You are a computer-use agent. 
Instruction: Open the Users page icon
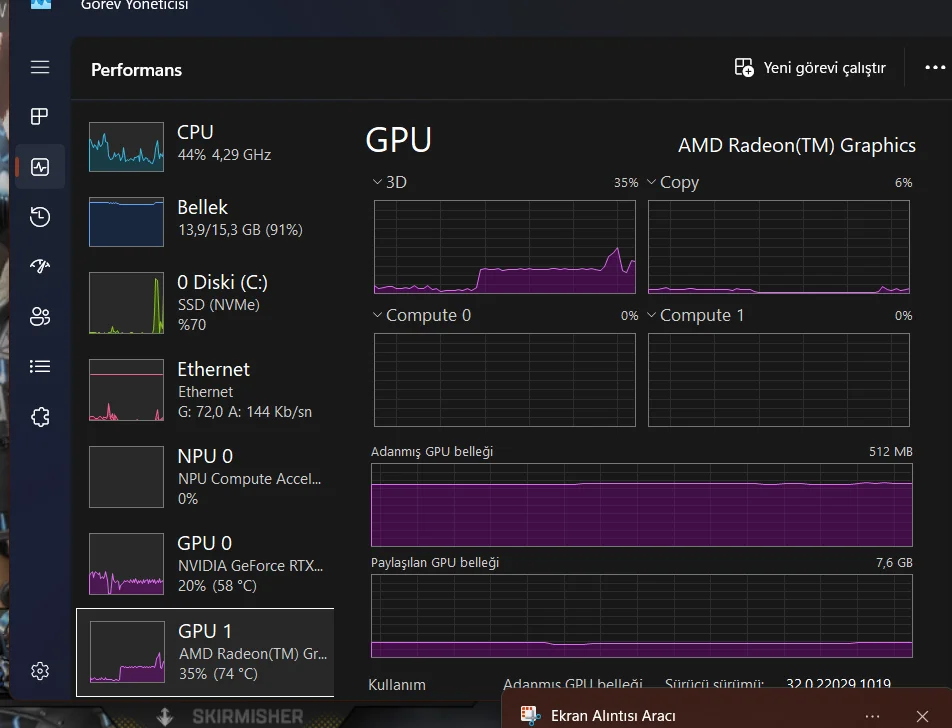40,316
